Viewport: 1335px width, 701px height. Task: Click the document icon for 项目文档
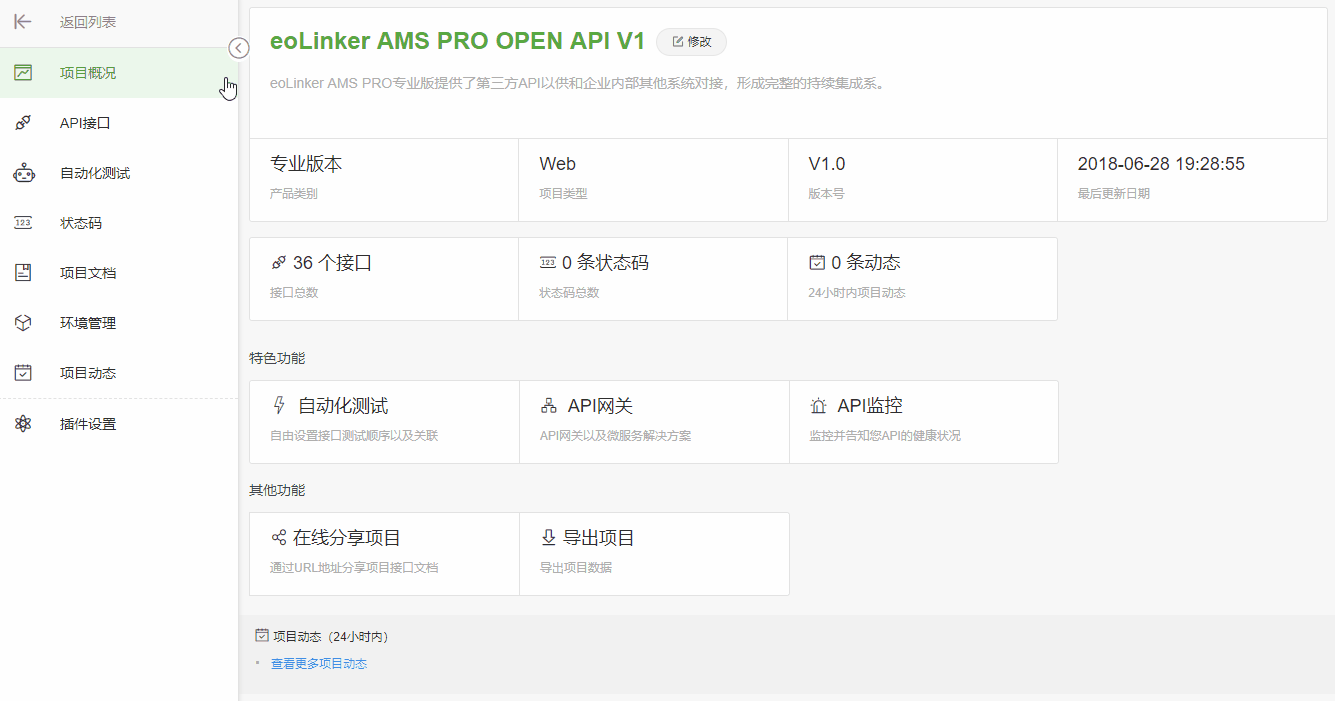click(x=23, y=273)
